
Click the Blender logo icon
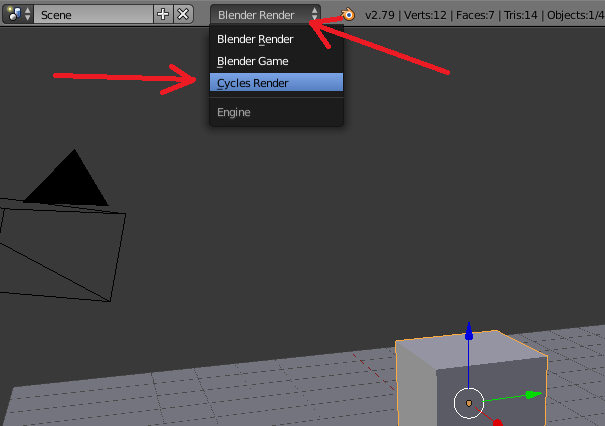coord(348,15)
